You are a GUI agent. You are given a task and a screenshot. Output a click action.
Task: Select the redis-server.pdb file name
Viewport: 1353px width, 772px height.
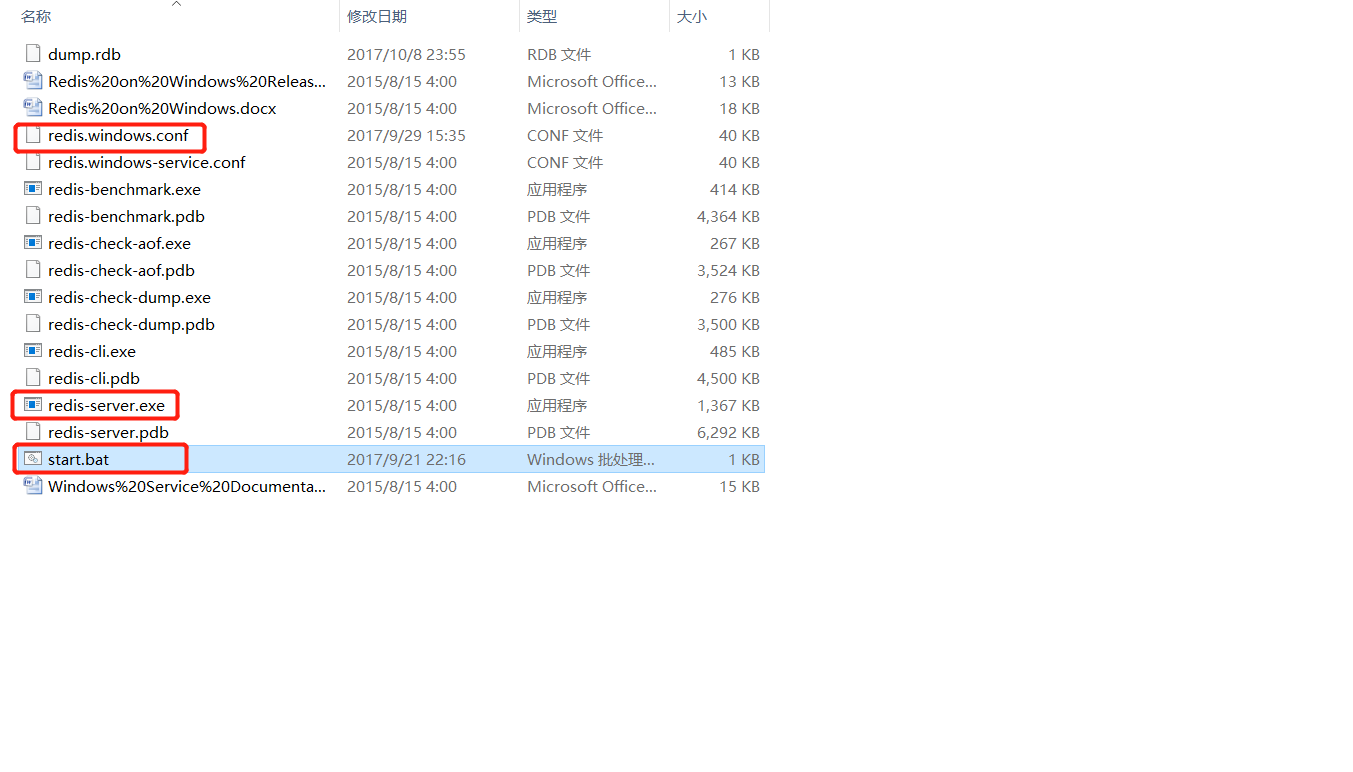tap(108, 432)
